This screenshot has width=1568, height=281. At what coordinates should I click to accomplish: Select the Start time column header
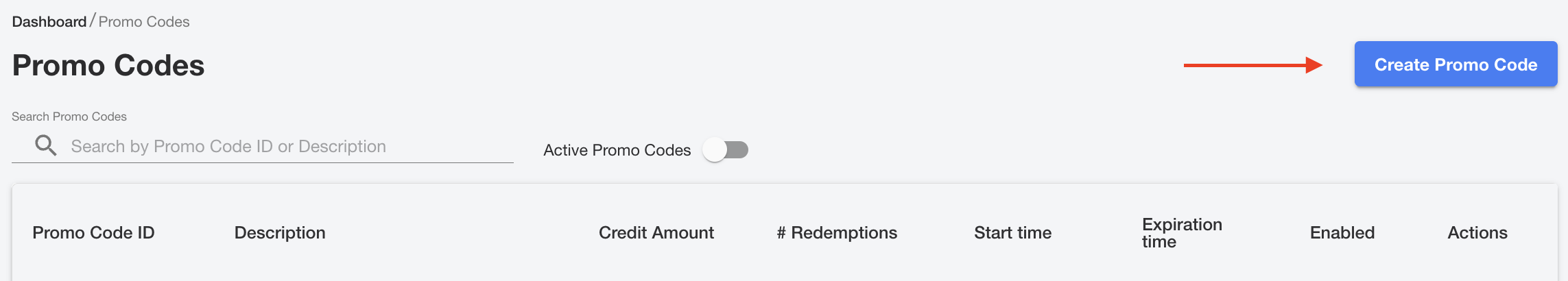1012,233
